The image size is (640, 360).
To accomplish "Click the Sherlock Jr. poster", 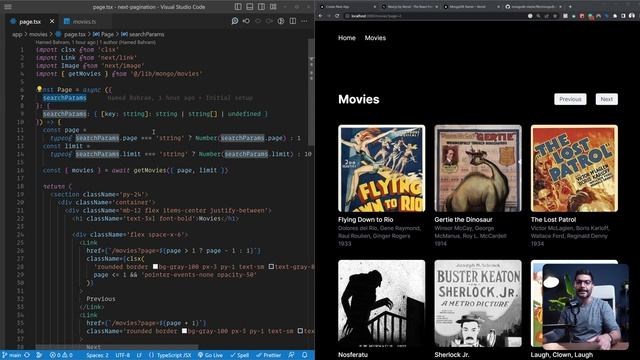I will (x=478, y=304).
